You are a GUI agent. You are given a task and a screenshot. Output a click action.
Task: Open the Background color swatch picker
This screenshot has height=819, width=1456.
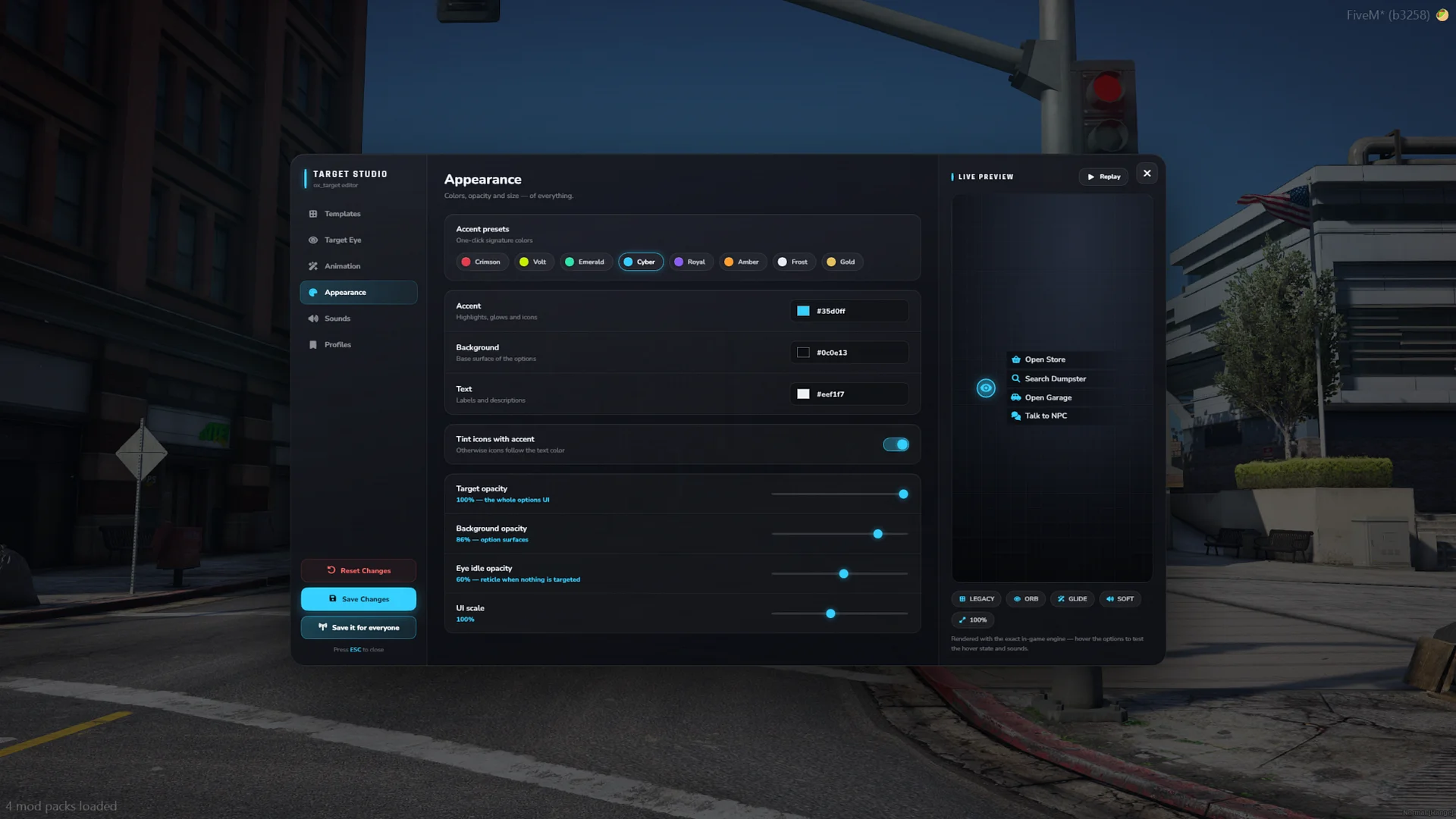pos(803,353)
